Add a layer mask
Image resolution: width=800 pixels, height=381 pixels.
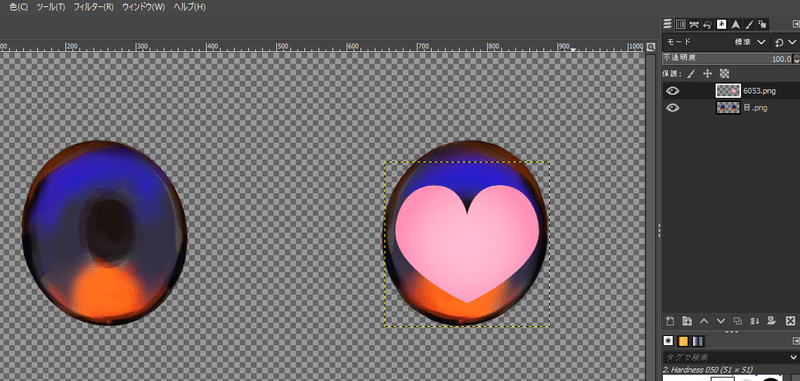tap(772, 321)
